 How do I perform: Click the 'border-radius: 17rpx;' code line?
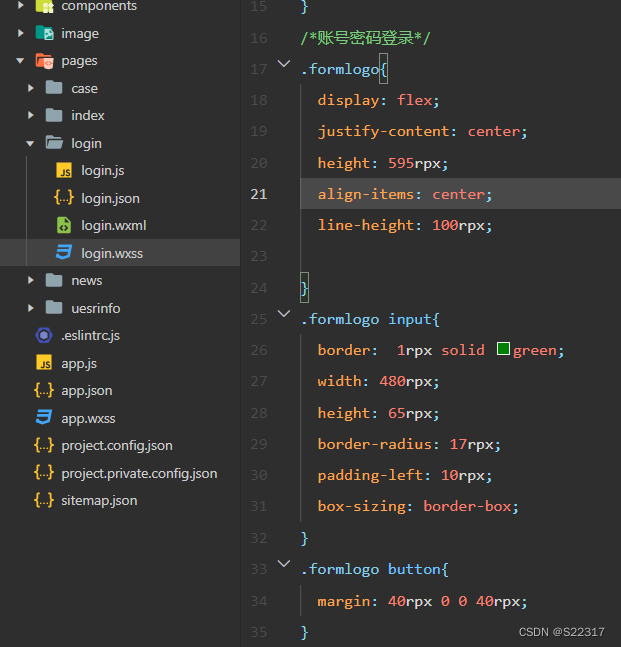[x=409, y=444]
